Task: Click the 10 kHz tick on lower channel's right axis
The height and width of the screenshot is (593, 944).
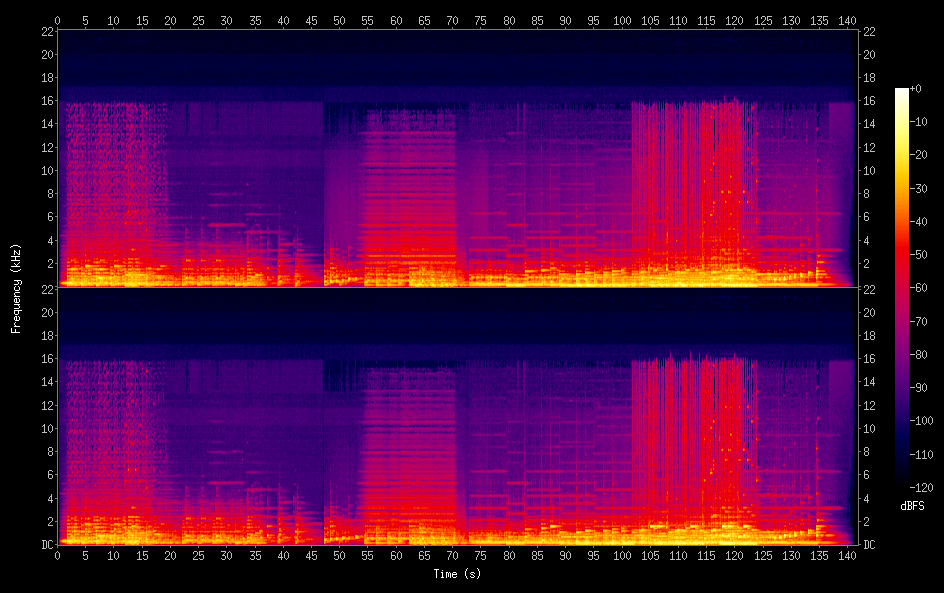Action: (869, 428)
